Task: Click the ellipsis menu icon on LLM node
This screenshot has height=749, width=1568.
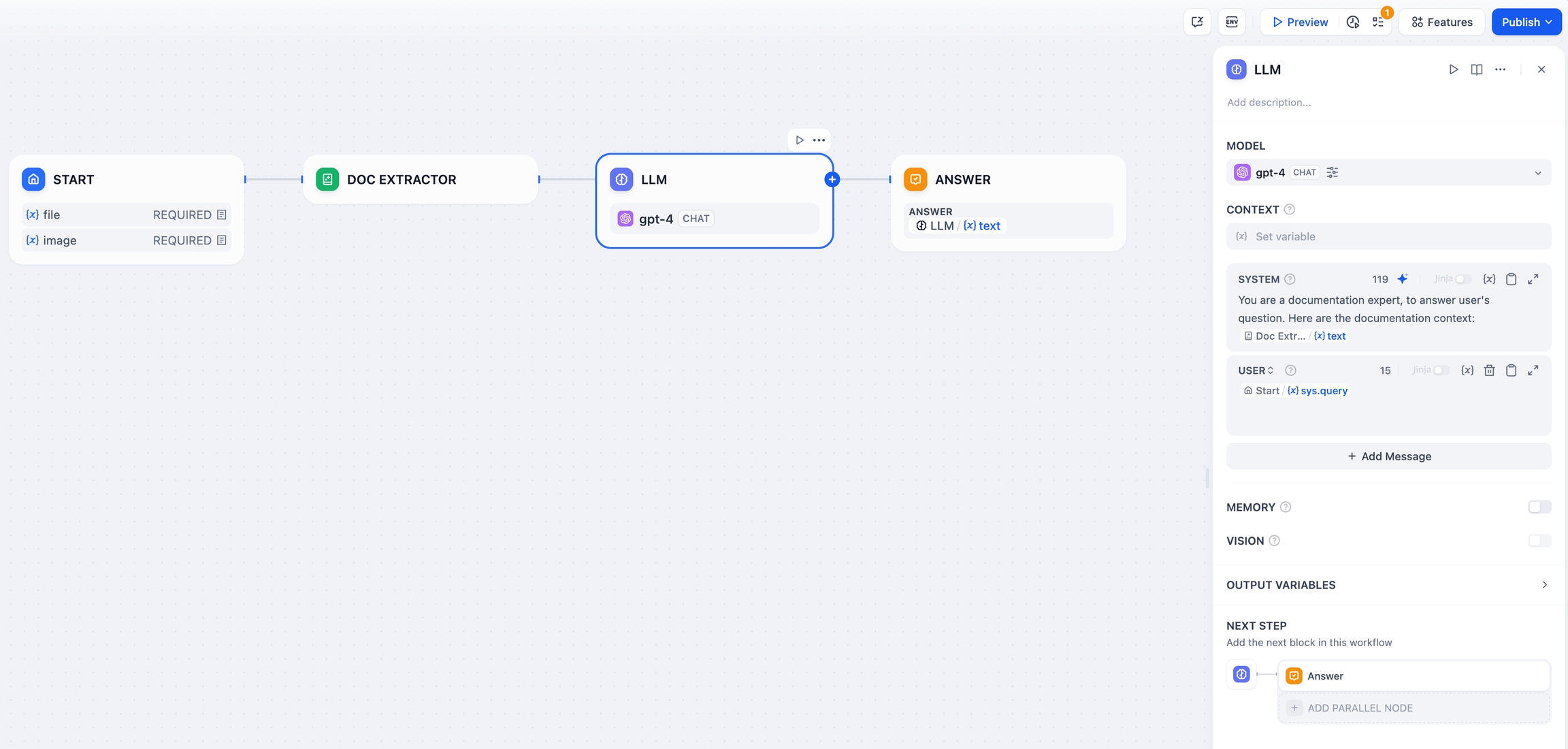Action: (819, 140)
